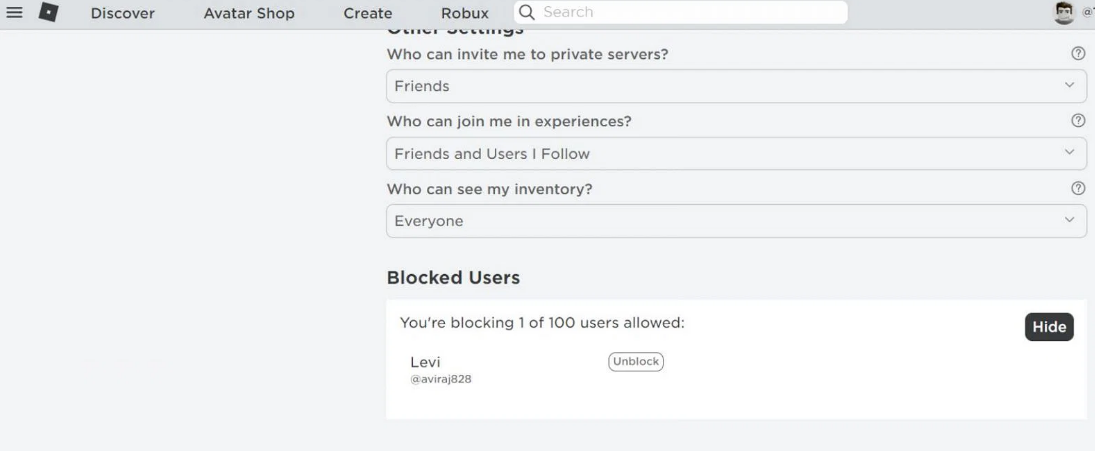Hide the blocked users list

[1049, 327]
